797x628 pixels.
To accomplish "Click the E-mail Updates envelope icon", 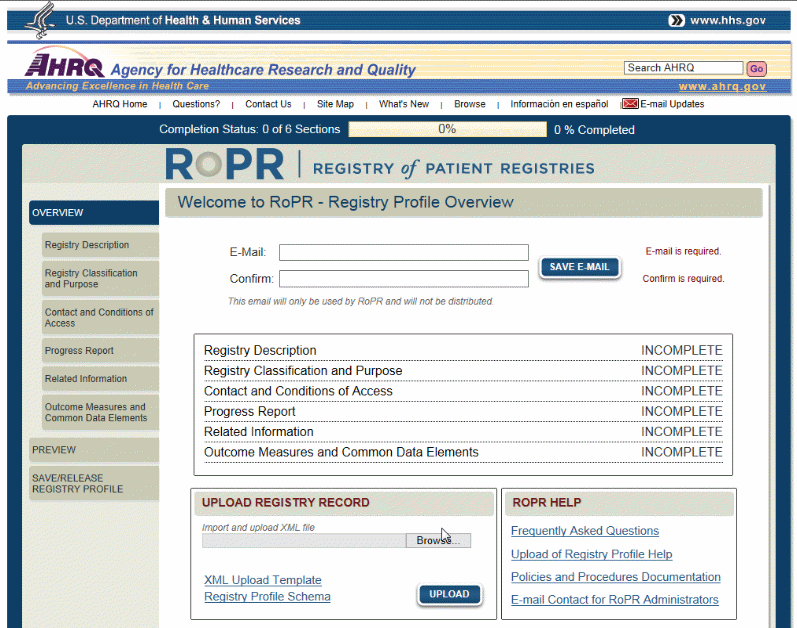I will pyautogui.click(x=630, y=104).
